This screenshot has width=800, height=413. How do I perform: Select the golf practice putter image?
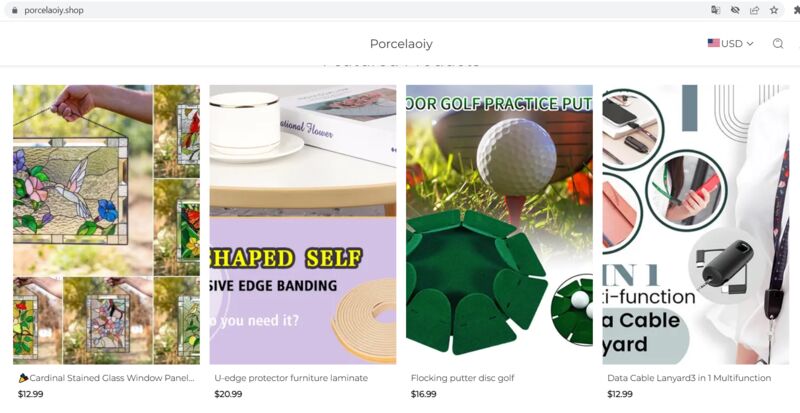tap(499, 224)
